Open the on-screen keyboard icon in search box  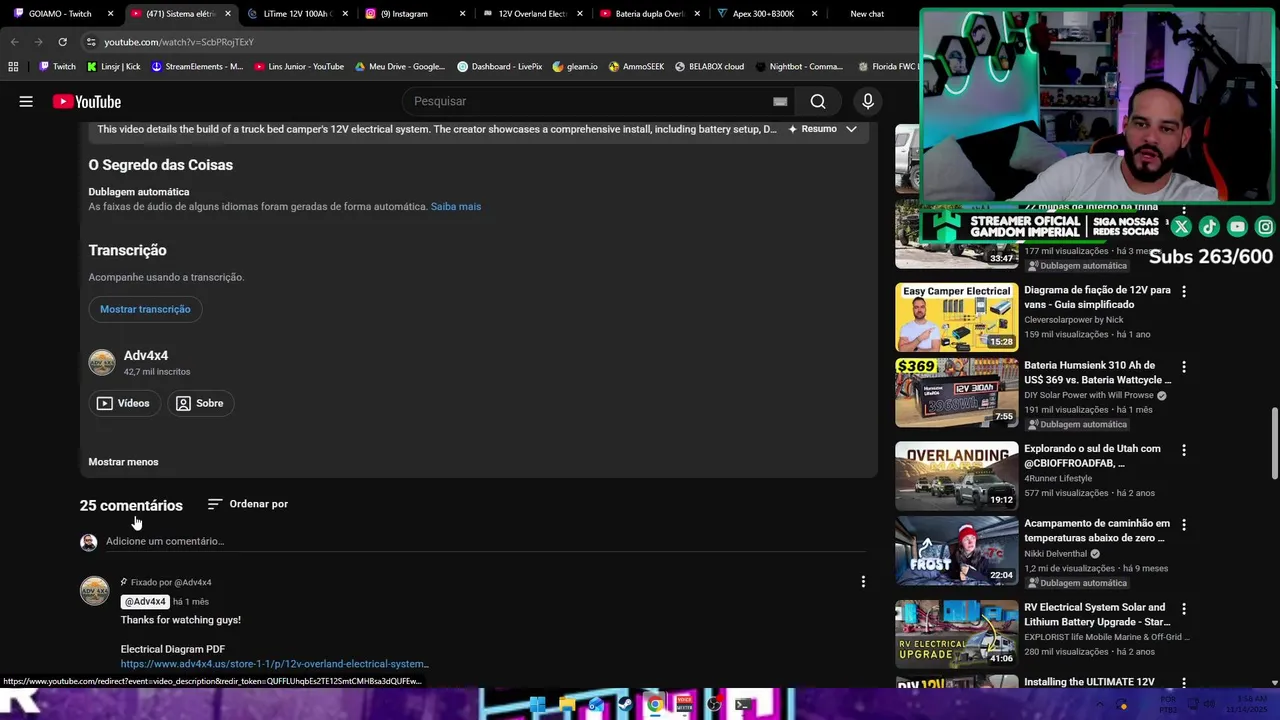coord(780,101)
